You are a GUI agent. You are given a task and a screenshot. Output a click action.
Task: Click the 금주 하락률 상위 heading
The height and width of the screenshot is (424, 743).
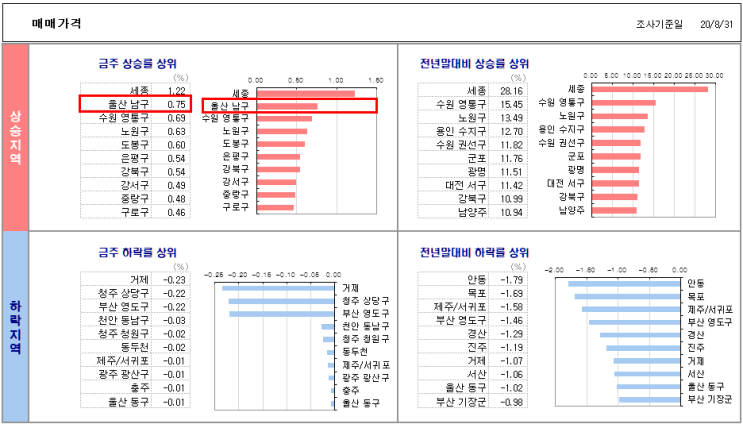137,253
